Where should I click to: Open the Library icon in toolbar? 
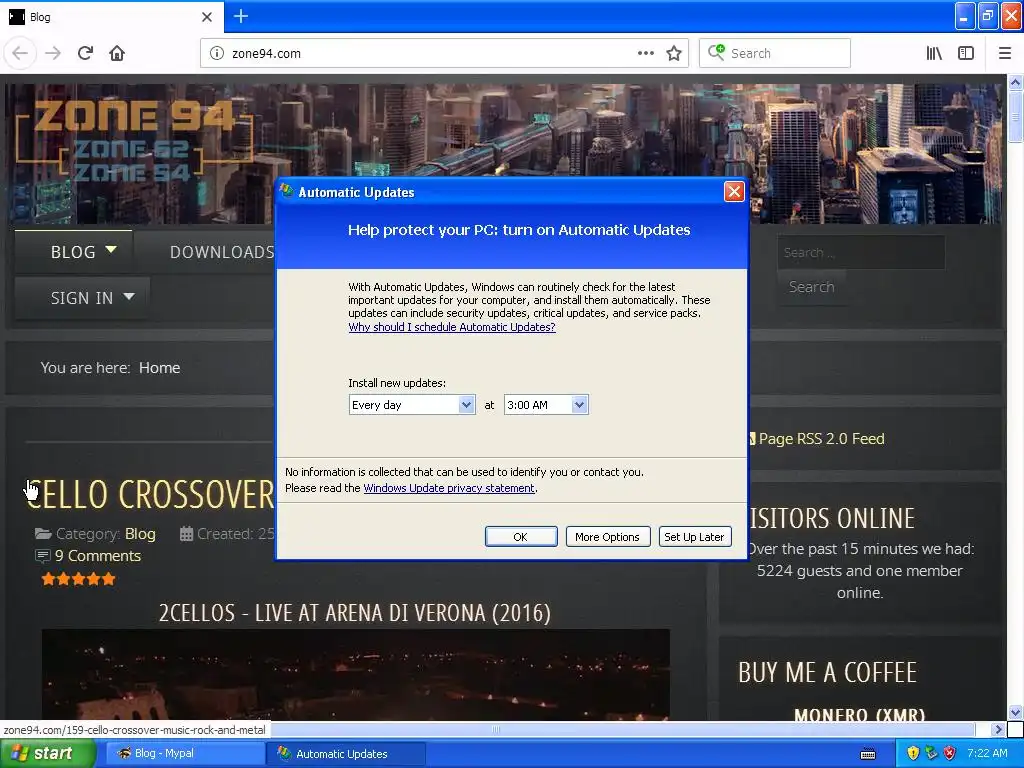coord(935,53)
